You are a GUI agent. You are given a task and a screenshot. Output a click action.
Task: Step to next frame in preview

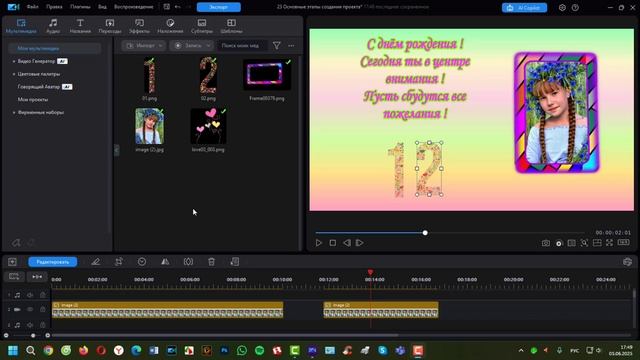pyautogui.click(x=360, y=243)
